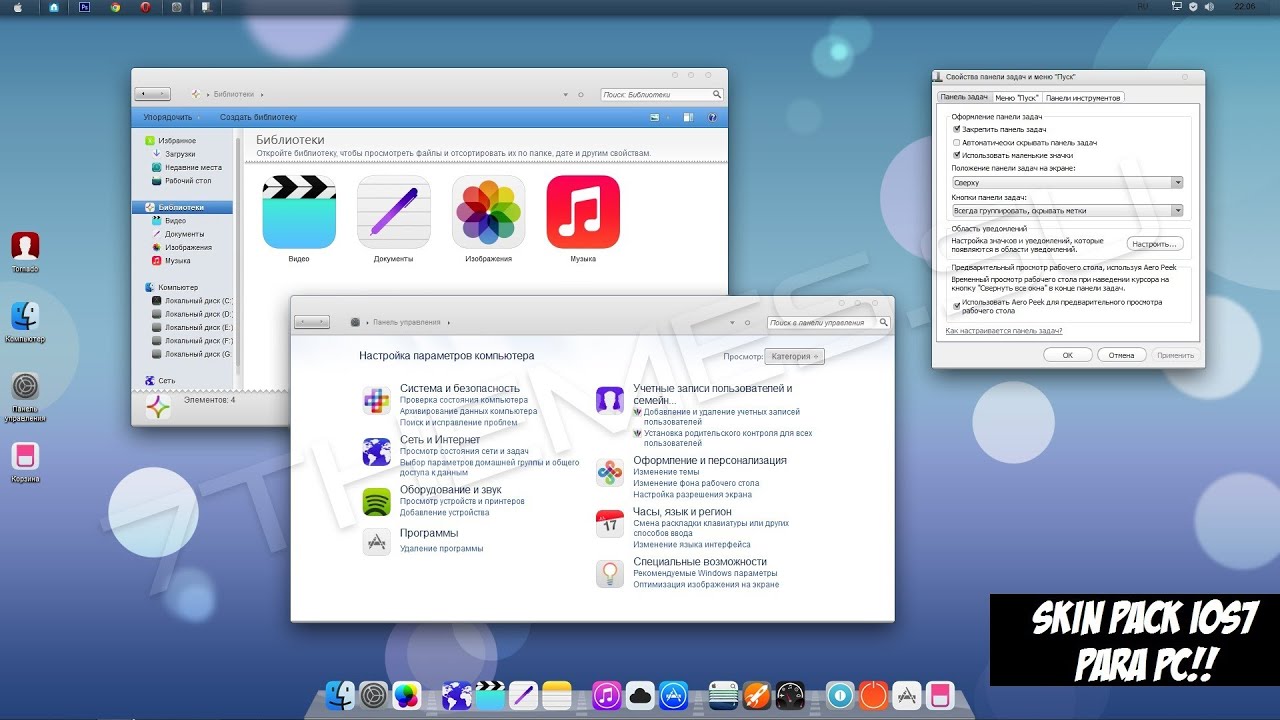Viewport: 1280px width, 720px height.
Task: Open Chrome from the top taskbar
Action: [x=115, y=7]
